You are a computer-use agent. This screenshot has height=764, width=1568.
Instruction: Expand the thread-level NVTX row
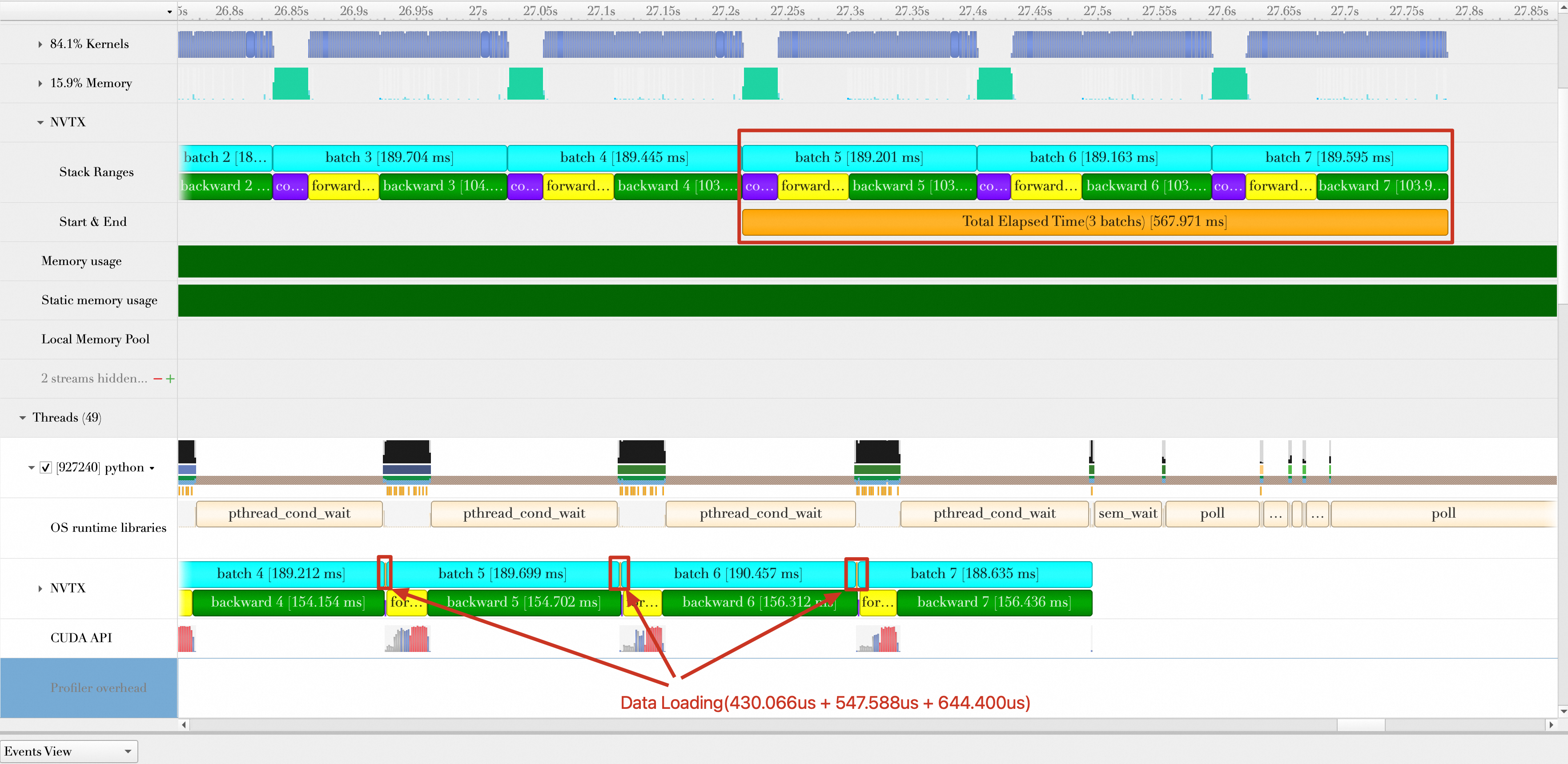click(40, 588)
